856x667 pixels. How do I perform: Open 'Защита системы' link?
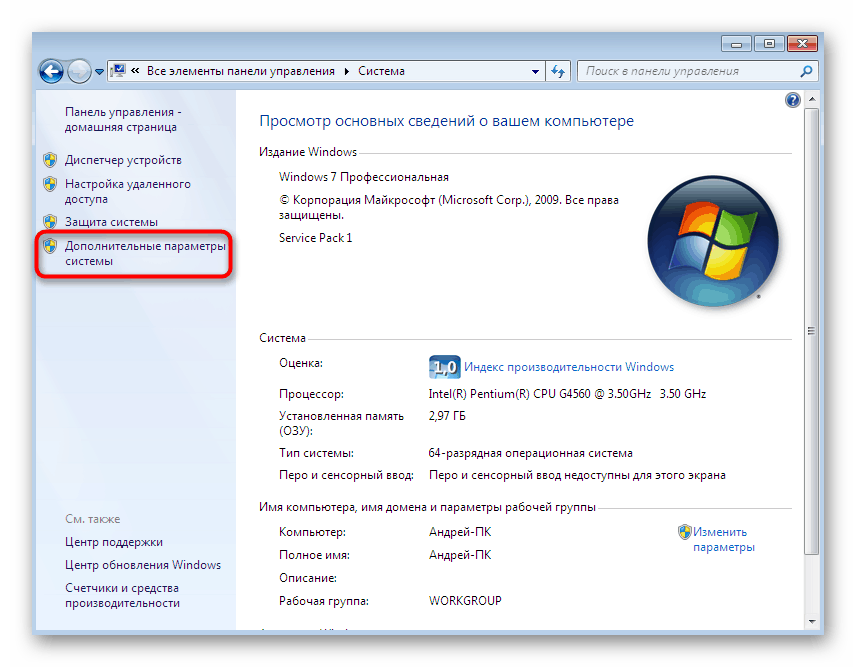(111, 222)
